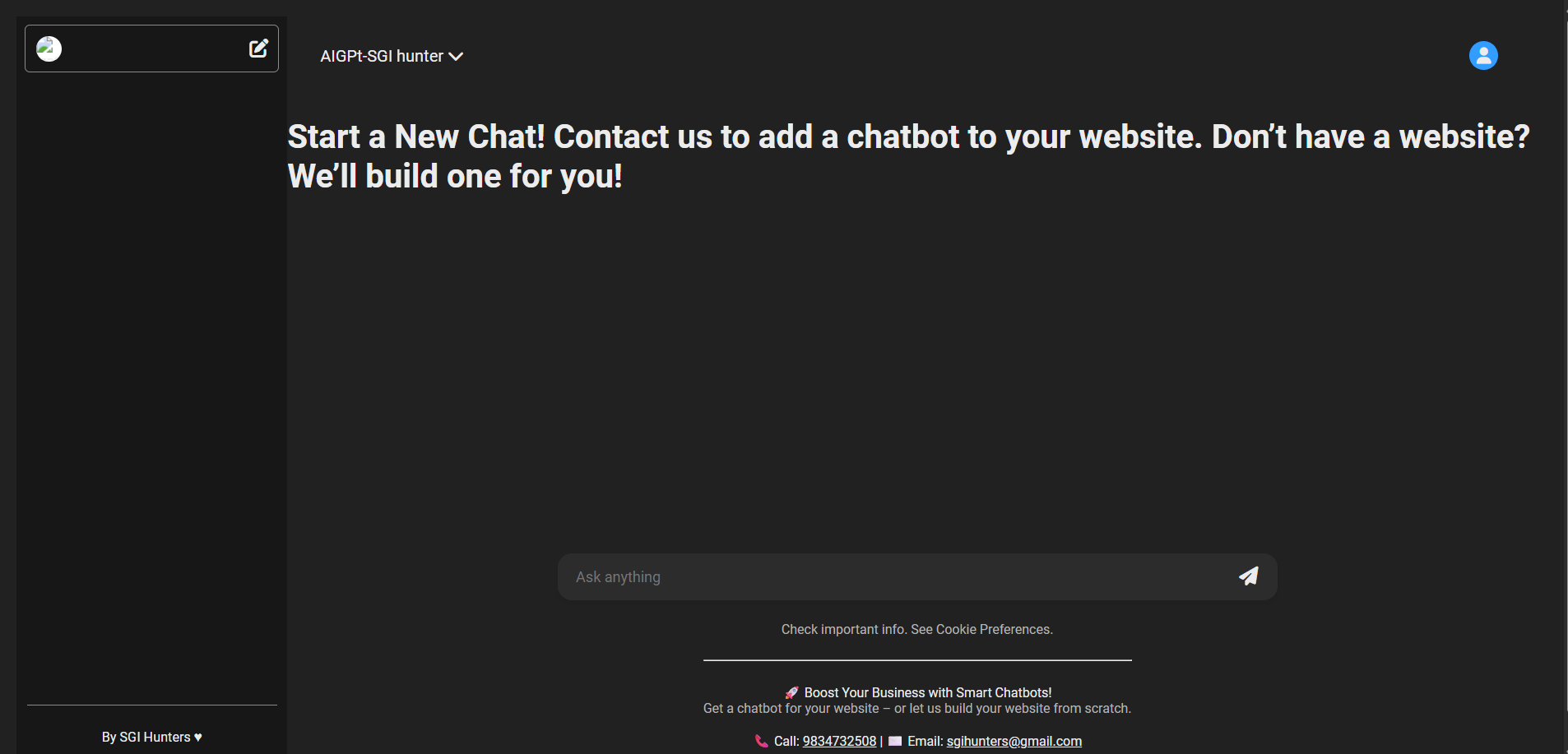
Task: Click the Get a chatbot for your website line
Action: click(916, 709)
